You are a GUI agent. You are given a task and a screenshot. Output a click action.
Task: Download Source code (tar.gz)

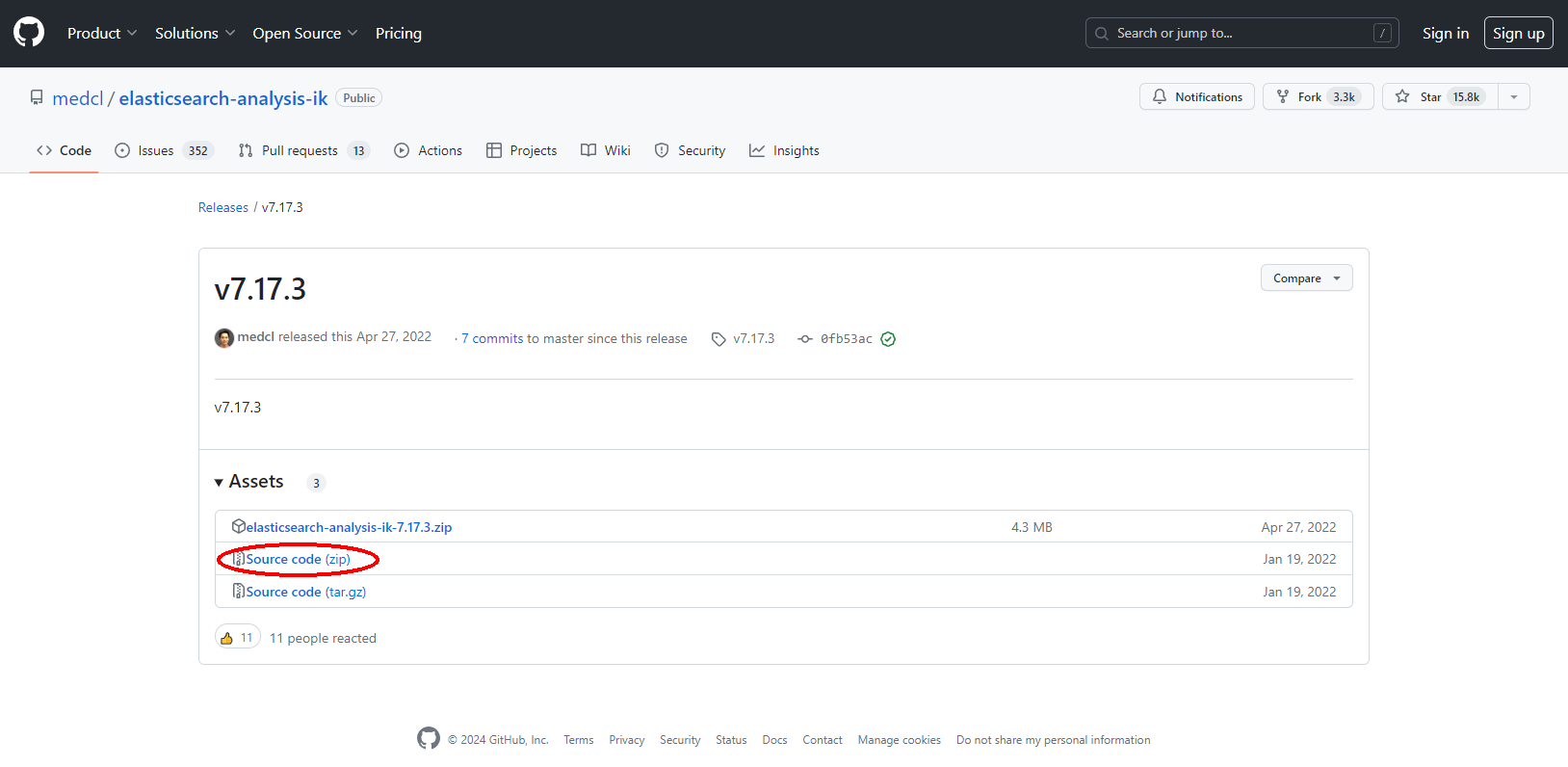click(x=305, y=592)
